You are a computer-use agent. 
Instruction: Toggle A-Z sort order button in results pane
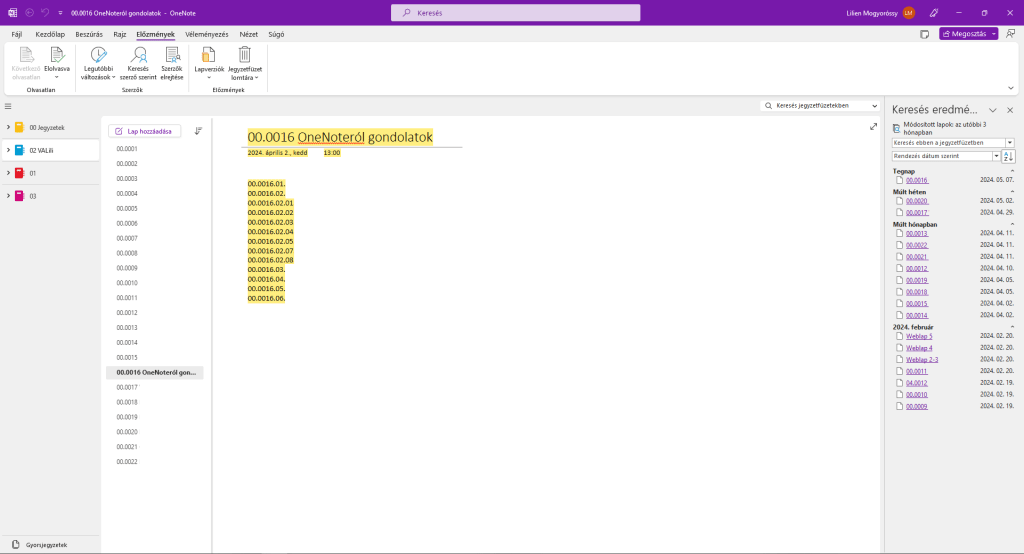coord(1008,156)
